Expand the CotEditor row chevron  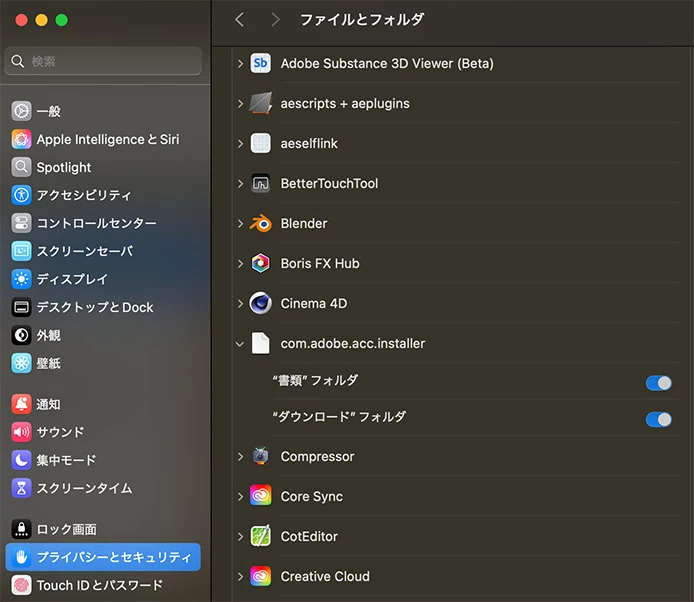pyautogui.click(x=240, y=536)
